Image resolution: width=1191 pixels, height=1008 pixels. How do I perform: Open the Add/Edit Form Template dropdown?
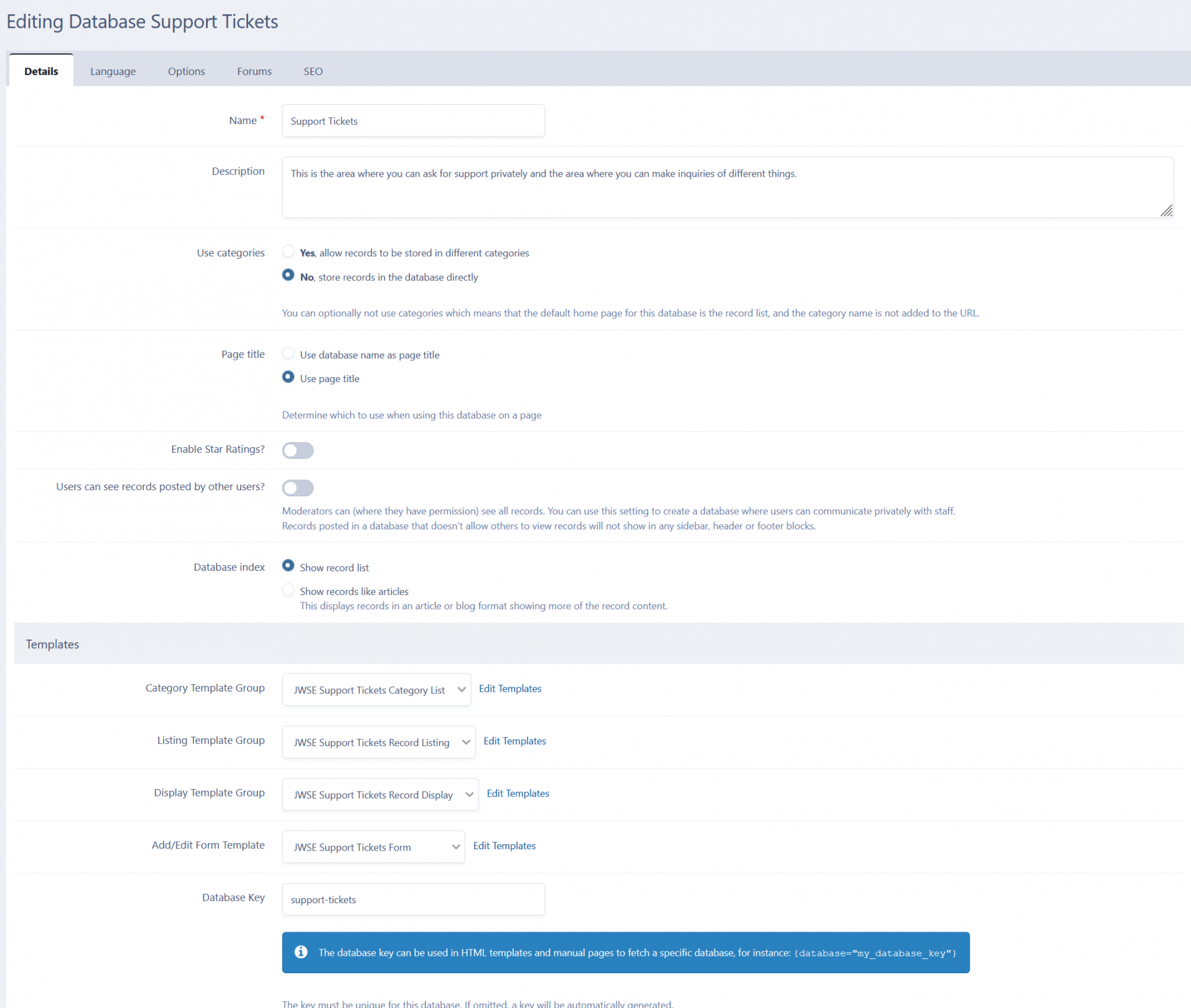(x=373, y=847)
